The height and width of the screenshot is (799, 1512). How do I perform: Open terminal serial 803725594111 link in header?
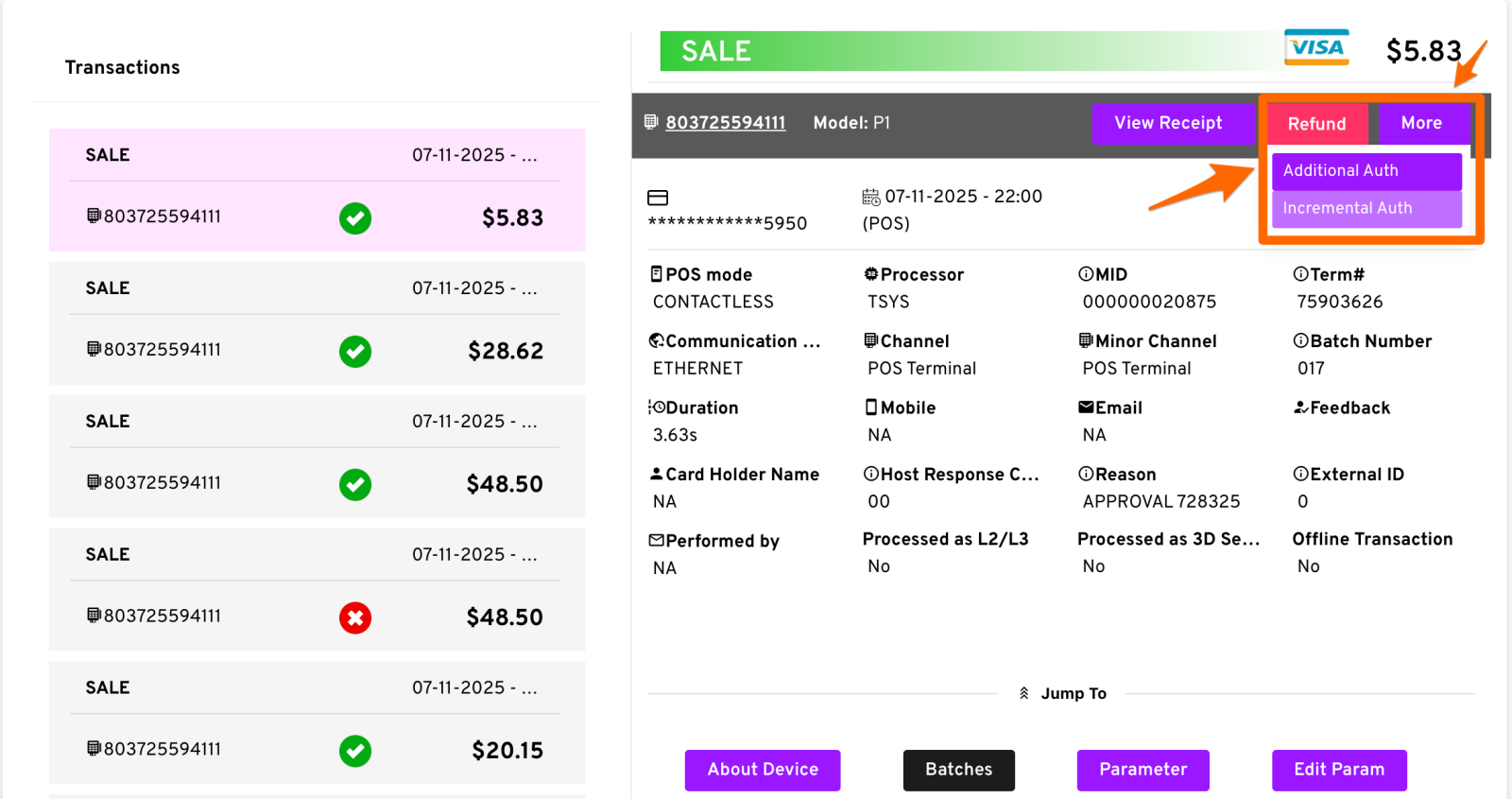(x=726, y=123)
